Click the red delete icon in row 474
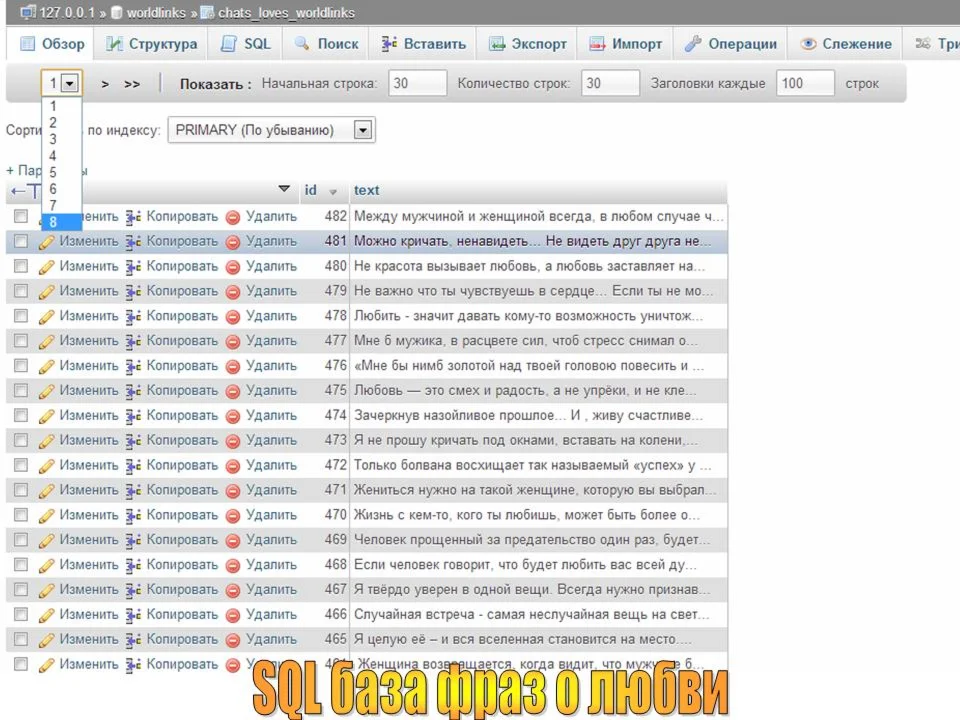 click(233, 416)
